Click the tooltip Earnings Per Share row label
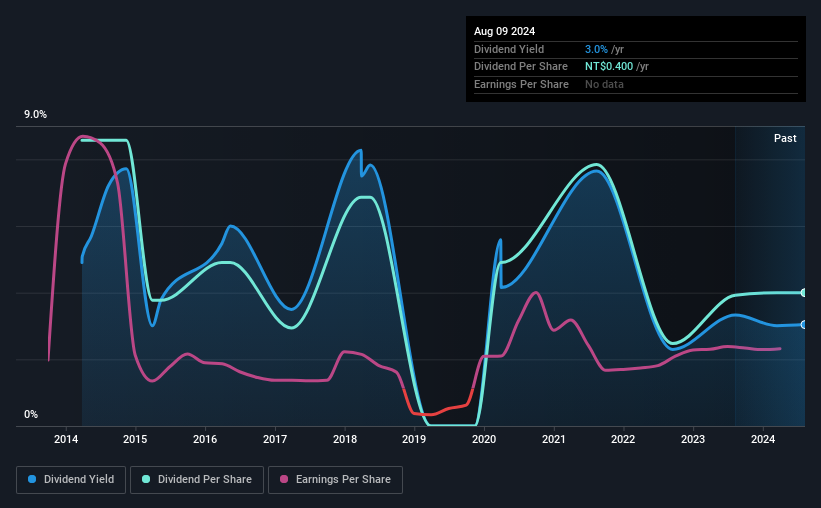This screenshot has width=821, height=508. 521,84
